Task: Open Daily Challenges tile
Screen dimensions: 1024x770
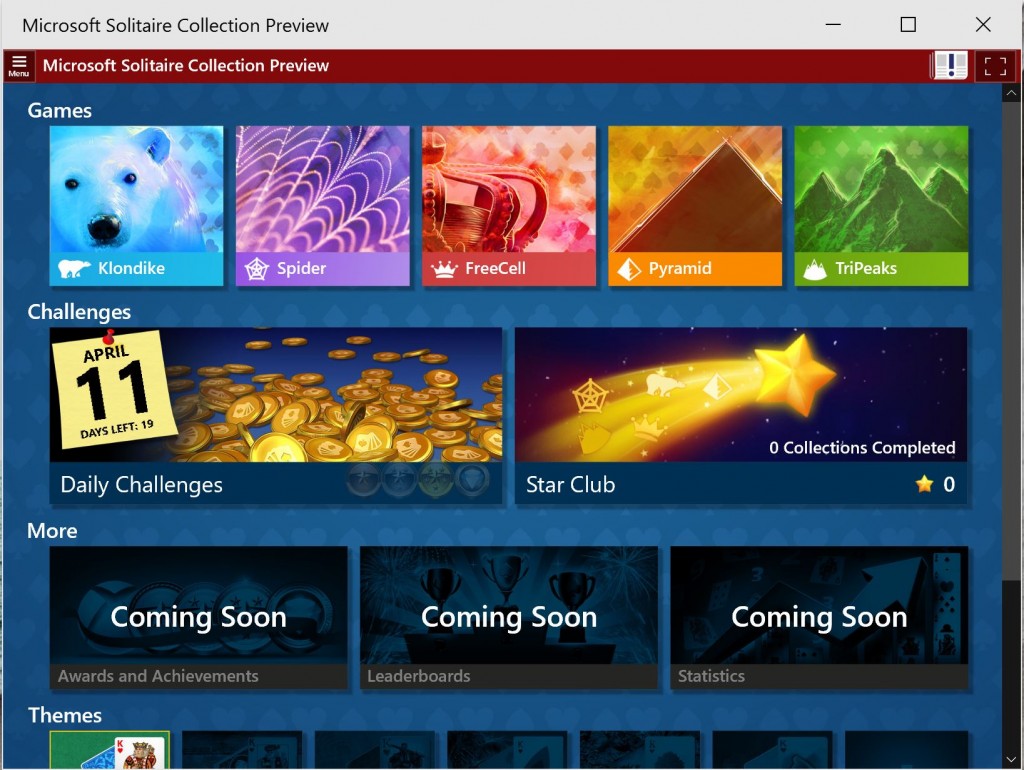Action: pyautogui.click(x=276, y=415)
